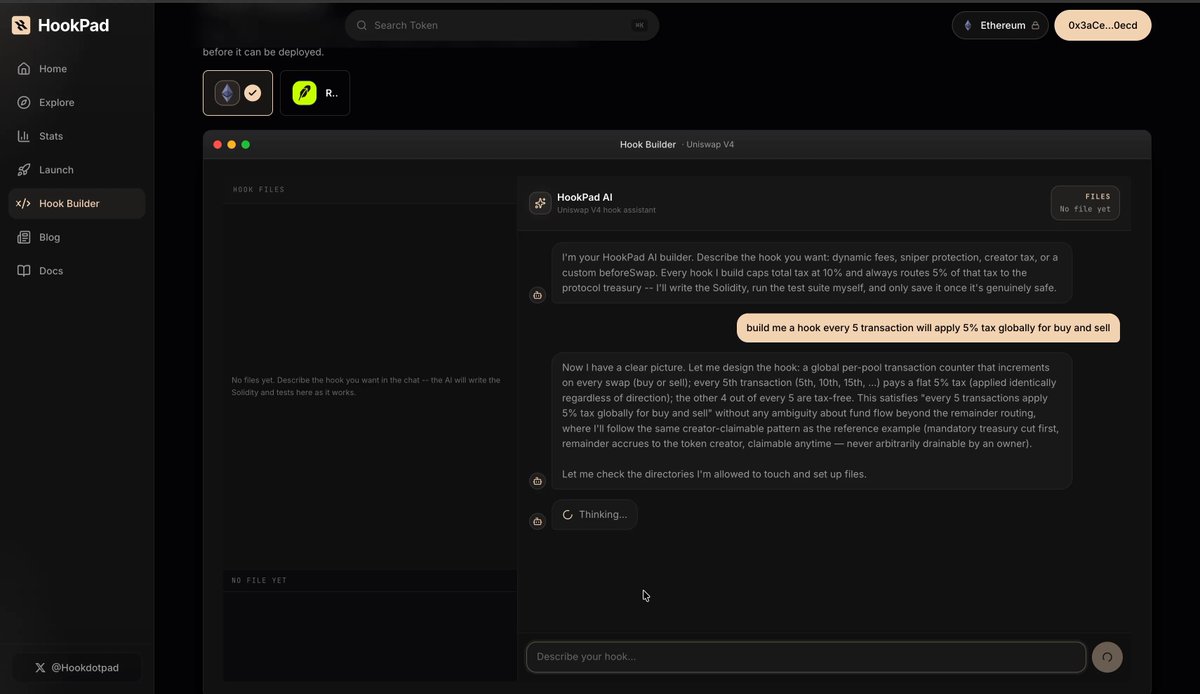Click the AI intro message about HookPad AI builder
The width and height of the screenshot is (1200, 694).
pos(812,273)
